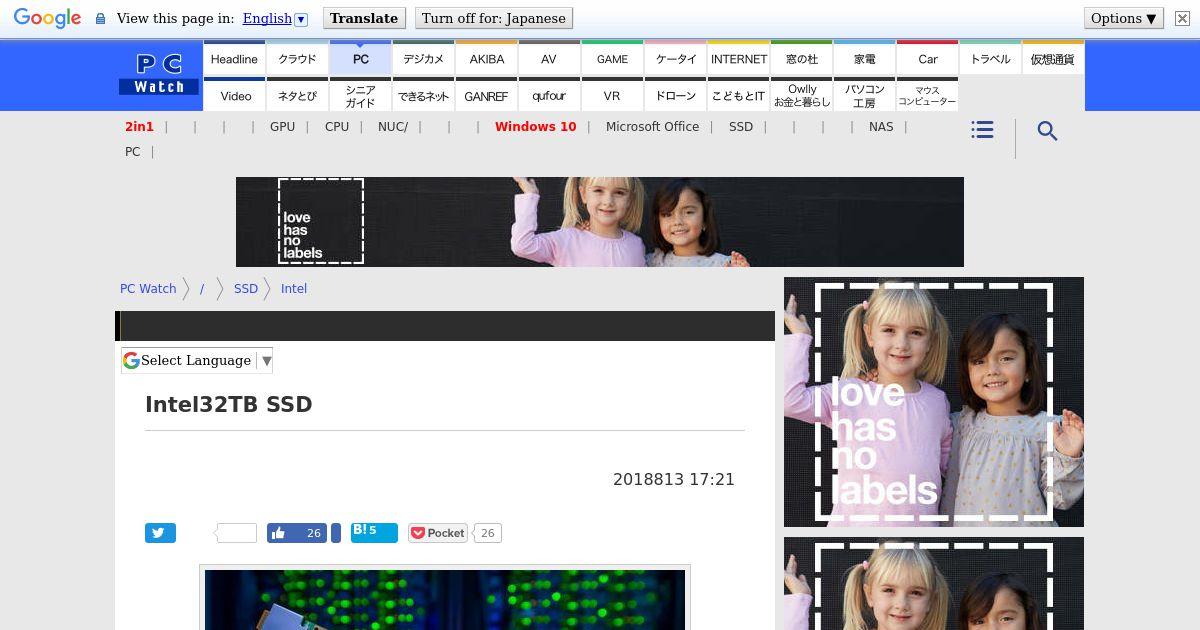The width and height of the screenshot is (1200, 630).
Task: Open the パソコン工房 nav tab
Action: [x=865, y=95]
